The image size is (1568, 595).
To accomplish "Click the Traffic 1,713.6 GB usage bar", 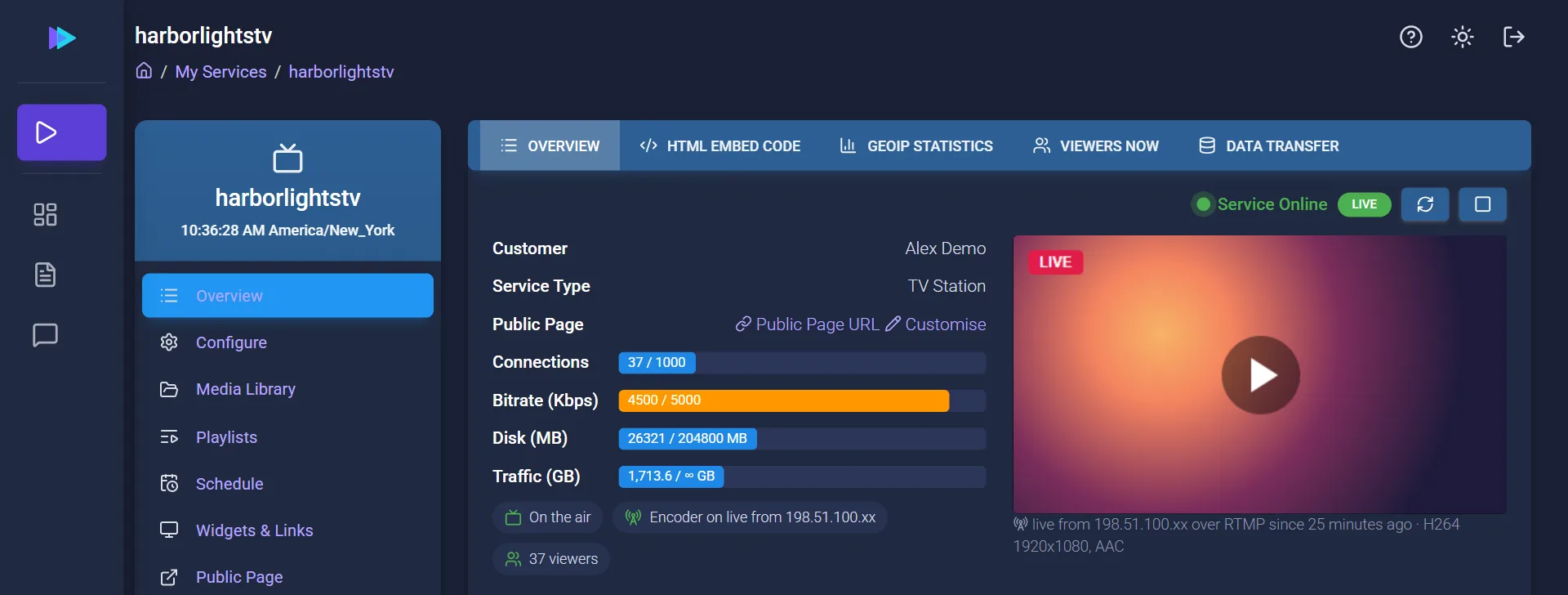I will pyautogui.click(x=802, y=476).
